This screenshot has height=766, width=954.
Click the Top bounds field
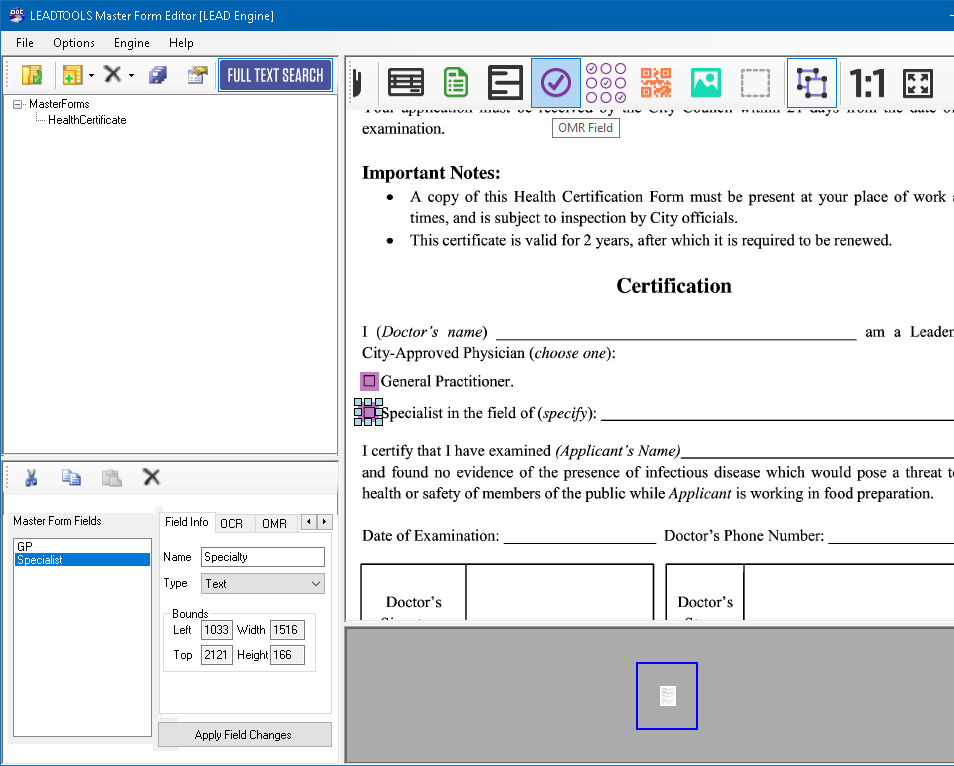point(217,655)
